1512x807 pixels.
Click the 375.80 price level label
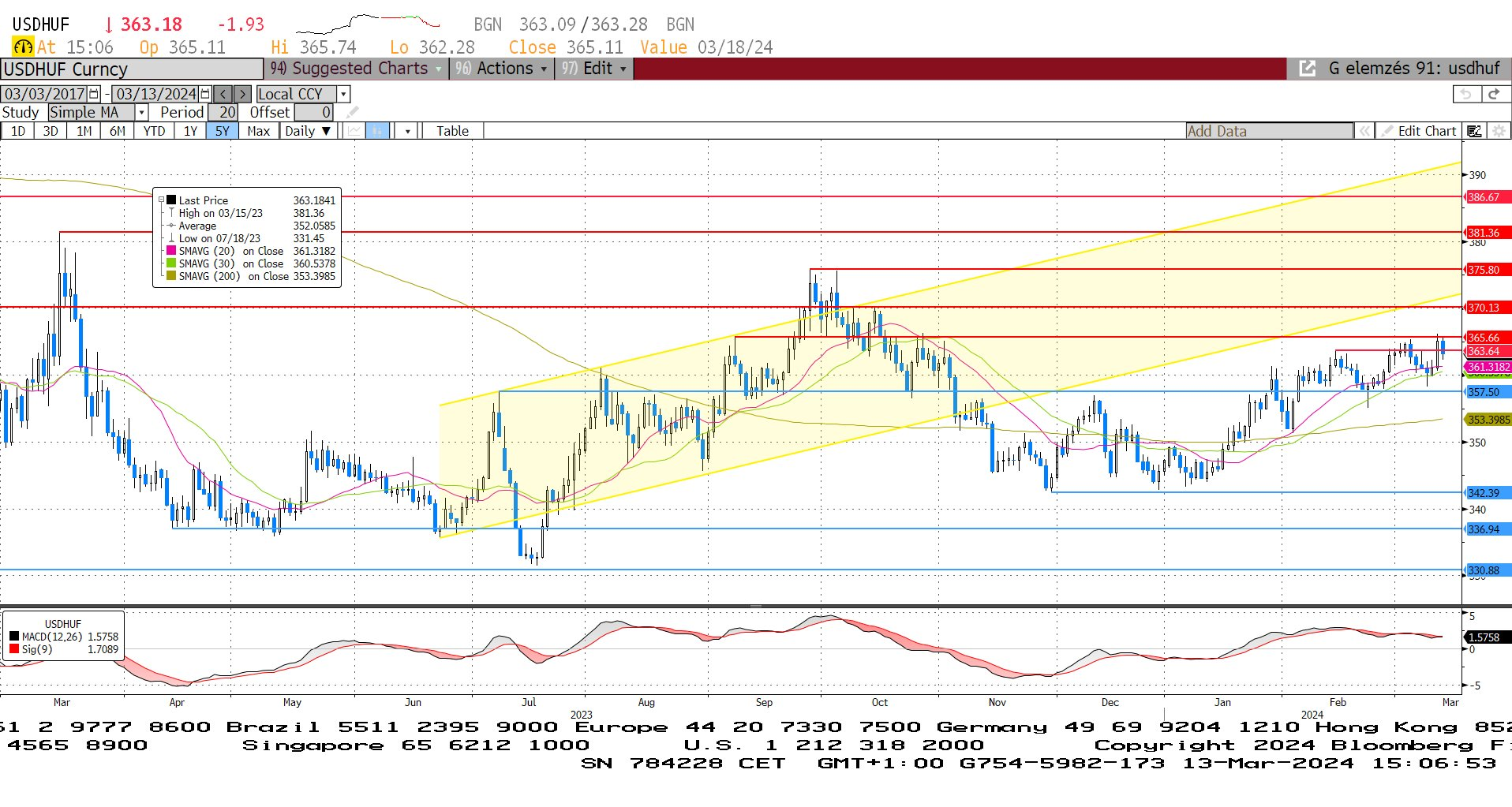point(1487,270)
